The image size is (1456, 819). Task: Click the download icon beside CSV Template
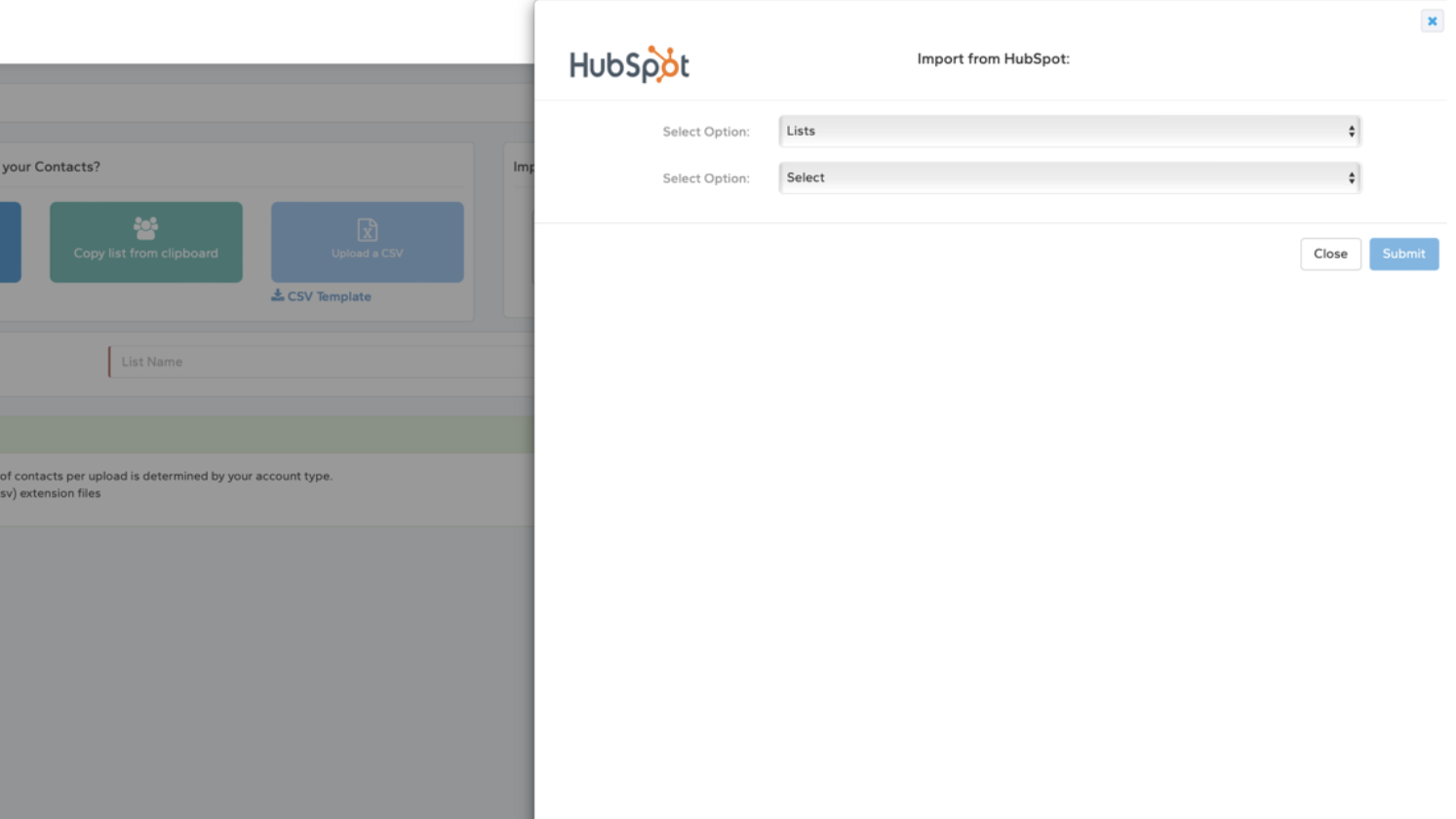[x=277, y=295]
